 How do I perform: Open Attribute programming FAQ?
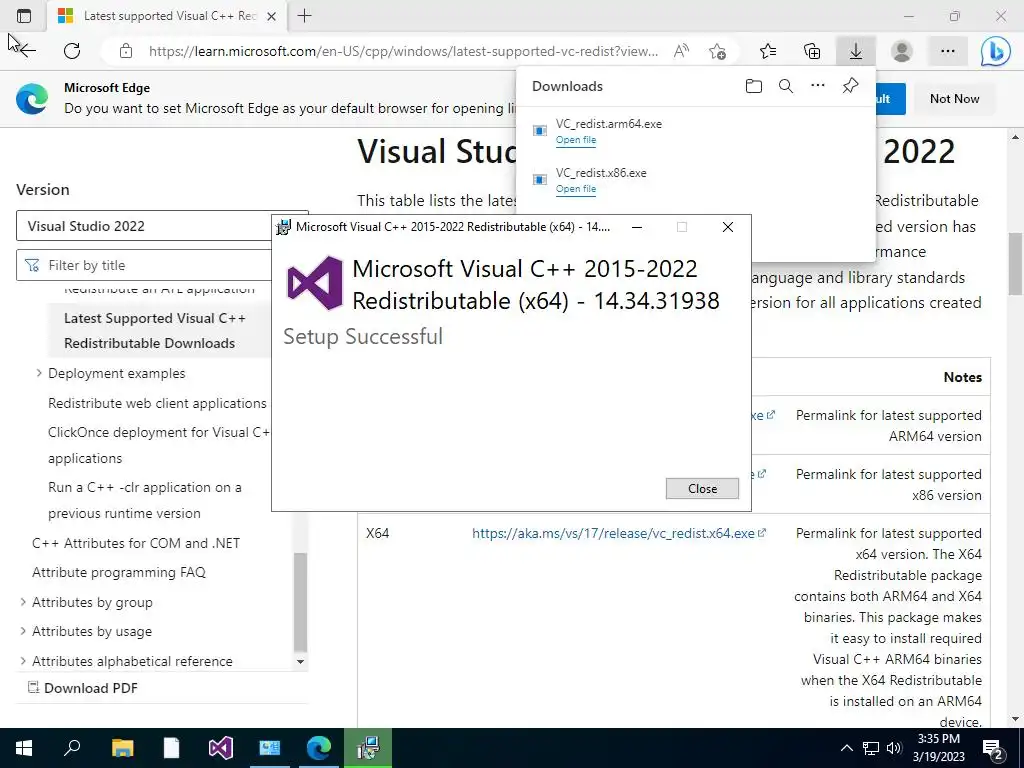[119, 572]
